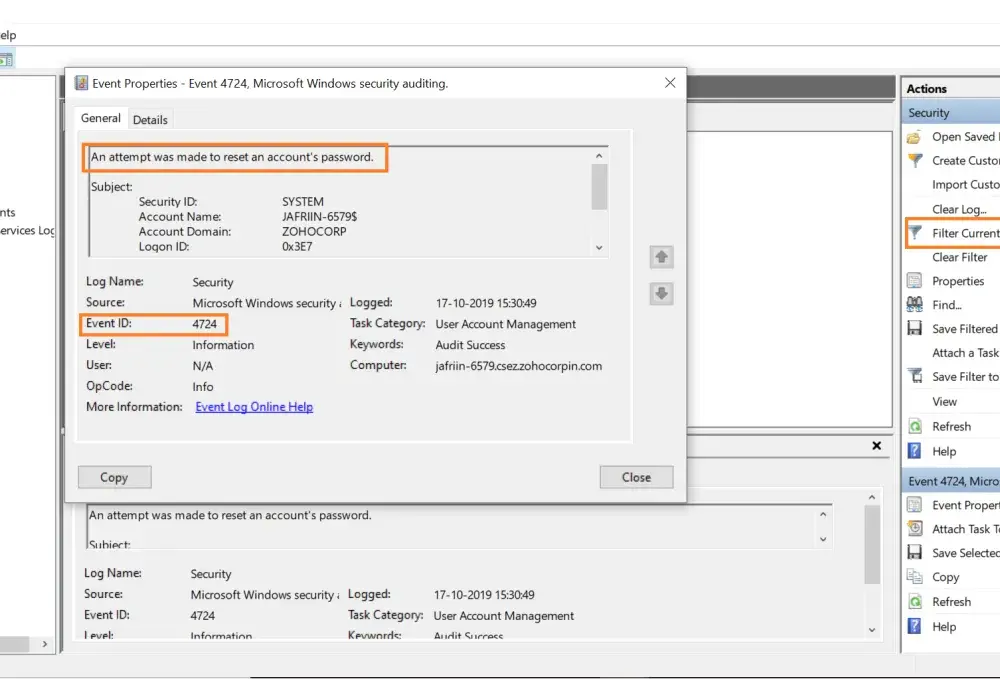Viewport: 1000px width, 679px height.
Task: Click the Save Filtered Log floppy icon
Action: click(x=915, y=328)
